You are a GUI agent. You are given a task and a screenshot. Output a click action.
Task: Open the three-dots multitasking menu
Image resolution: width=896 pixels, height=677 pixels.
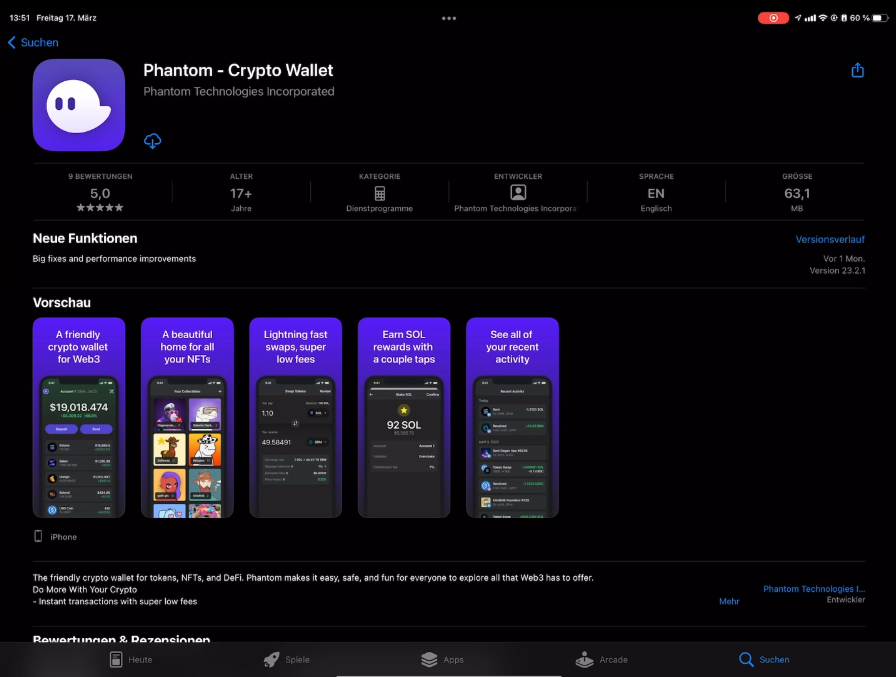(x=449, y=18)
